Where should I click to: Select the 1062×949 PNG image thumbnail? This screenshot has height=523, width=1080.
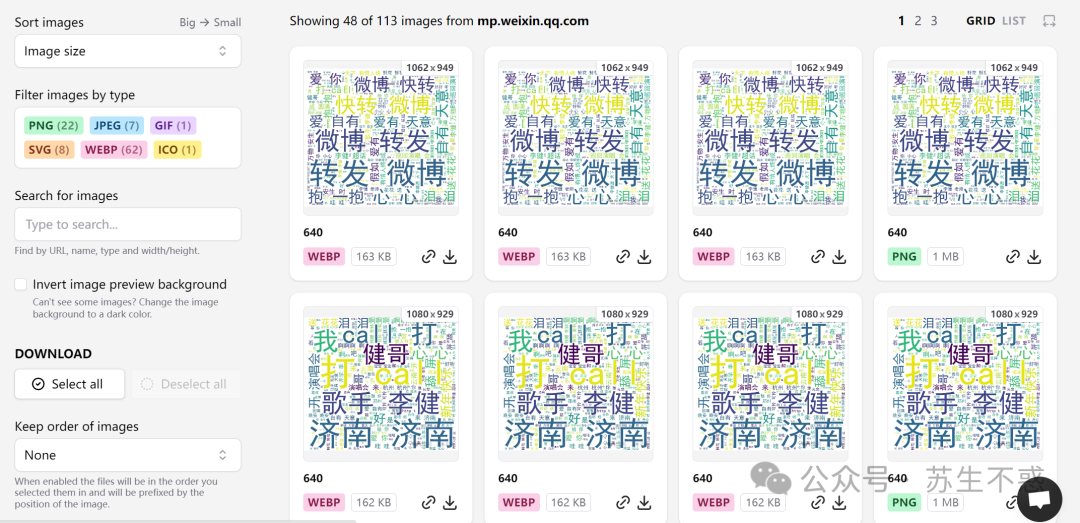[x=965, y=138]
